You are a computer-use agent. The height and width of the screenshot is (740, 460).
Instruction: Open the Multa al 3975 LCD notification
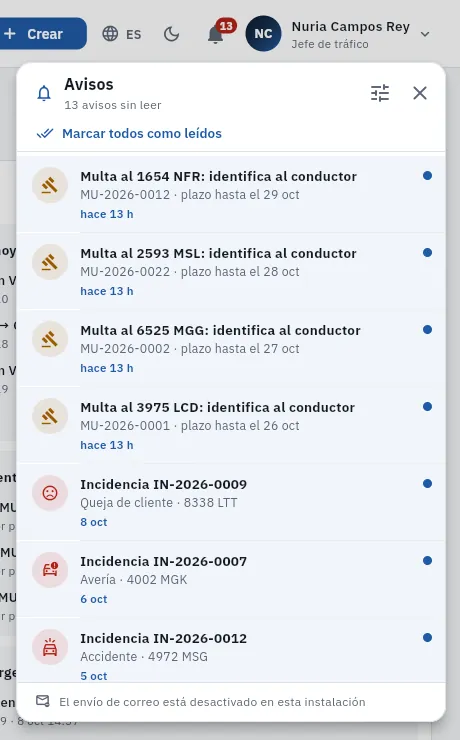(231, 425)
